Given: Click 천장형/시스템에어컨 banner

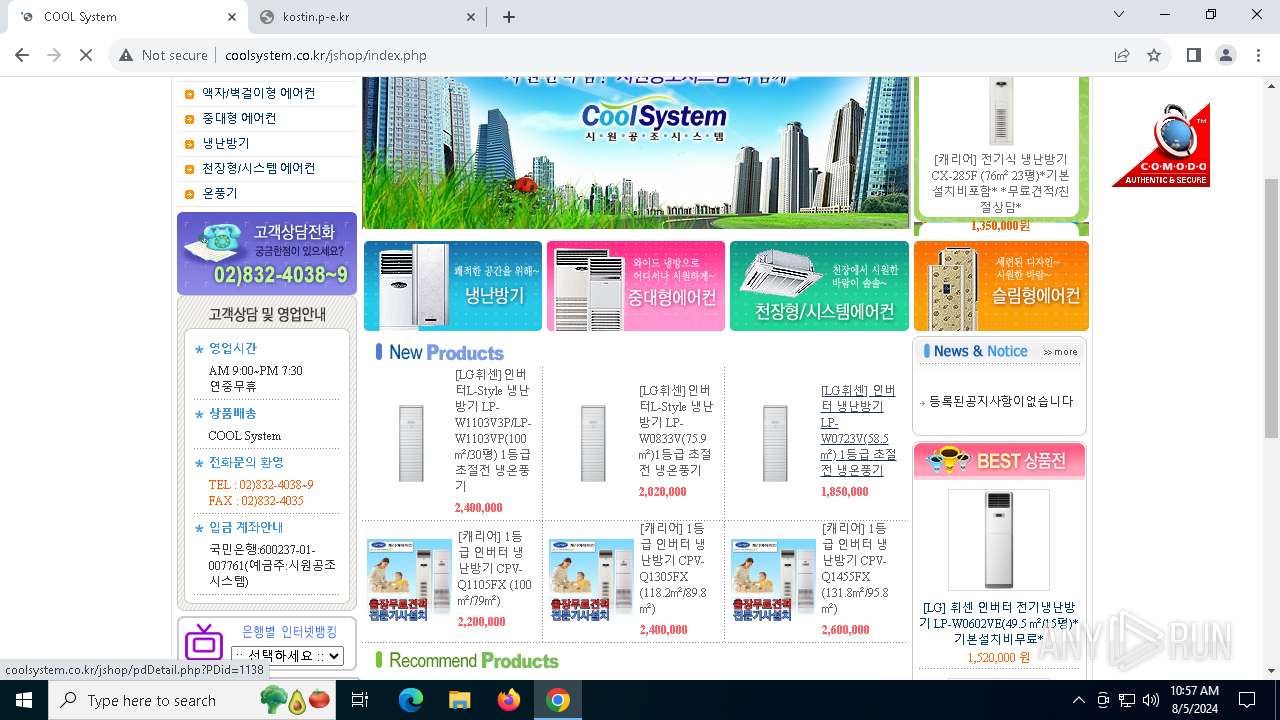Looking at the screenshot, I should pos(819,286).
